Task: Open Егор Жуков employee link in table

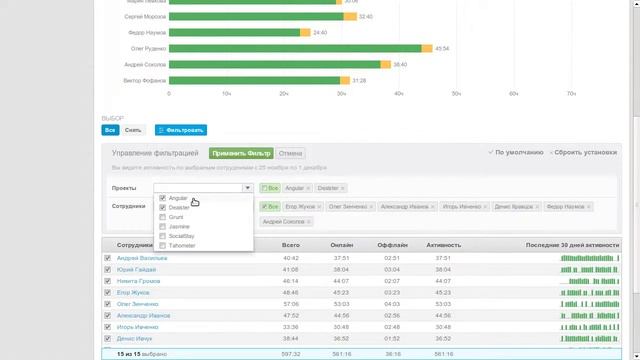Action: (x=133, y=293)
